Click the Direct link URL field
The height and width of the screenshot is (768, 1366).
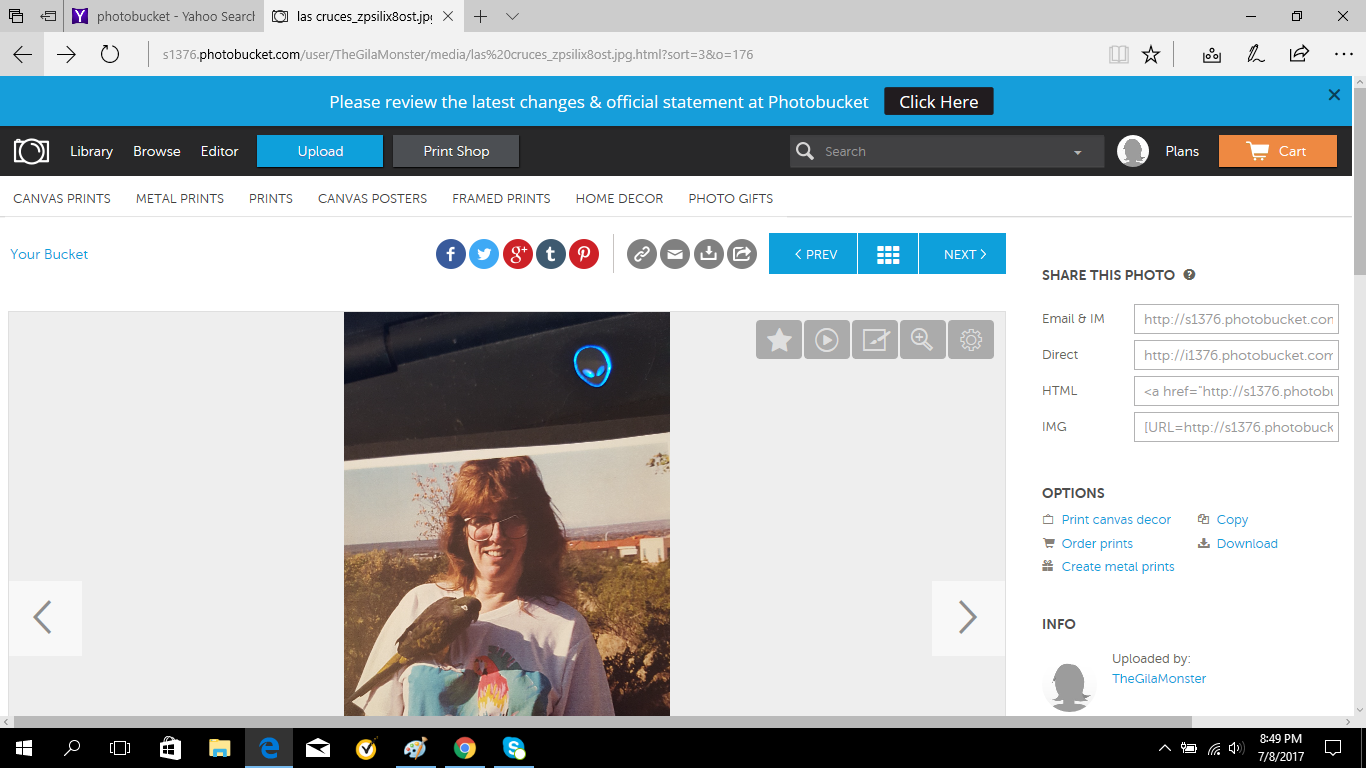1236,355
